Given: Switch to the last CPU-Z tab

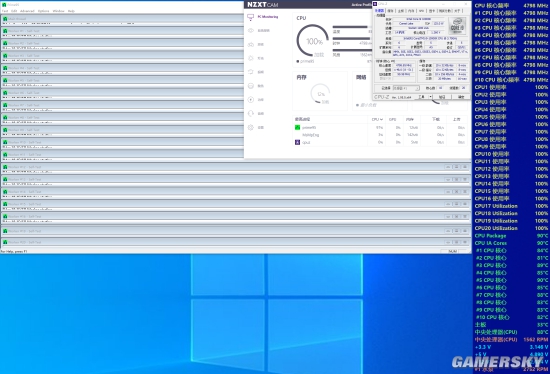Looking at the screenshot, I should point(457,11).
